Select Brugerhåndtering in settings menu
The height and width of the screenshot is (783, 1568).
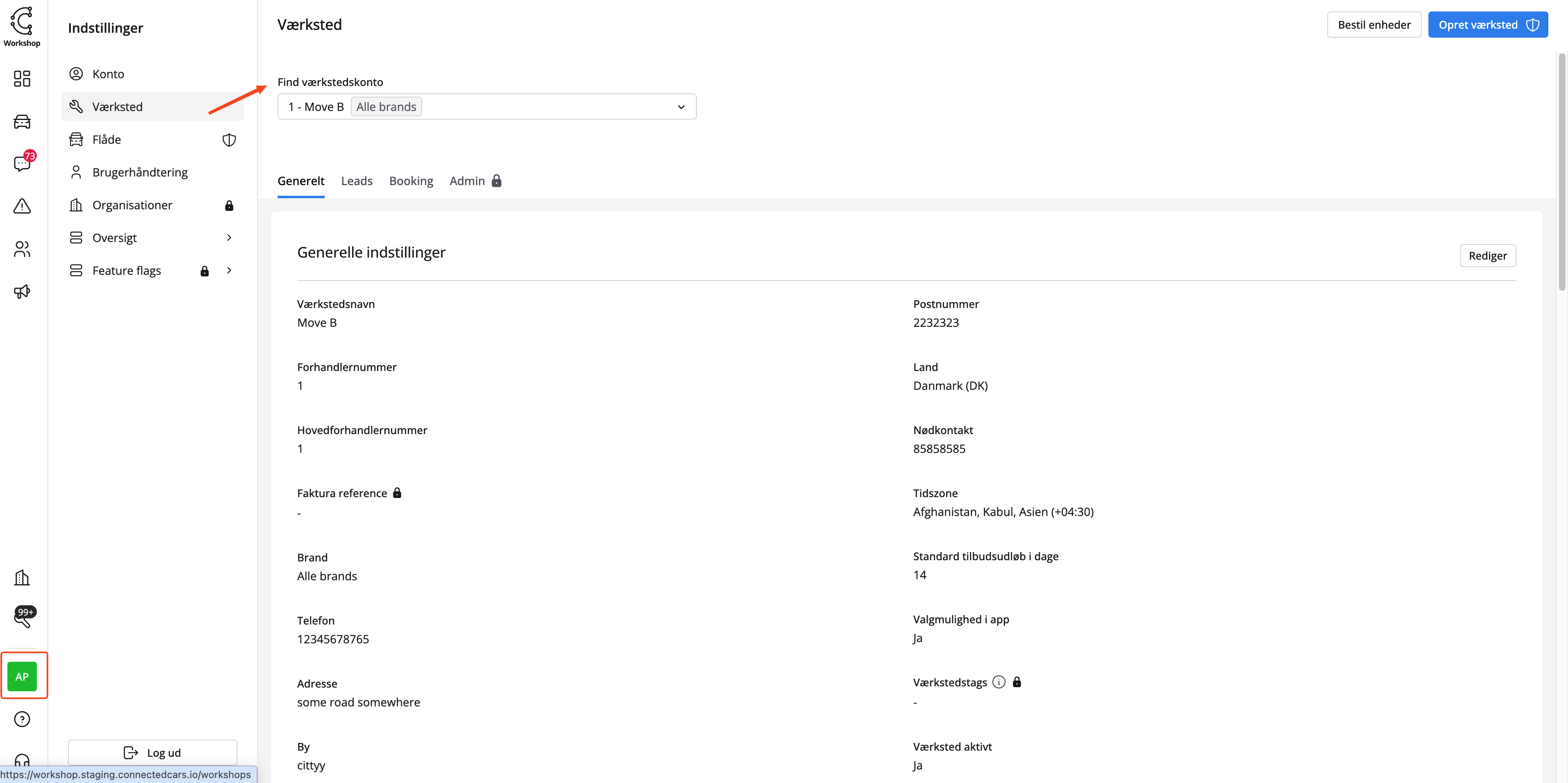tap(140, 172)
